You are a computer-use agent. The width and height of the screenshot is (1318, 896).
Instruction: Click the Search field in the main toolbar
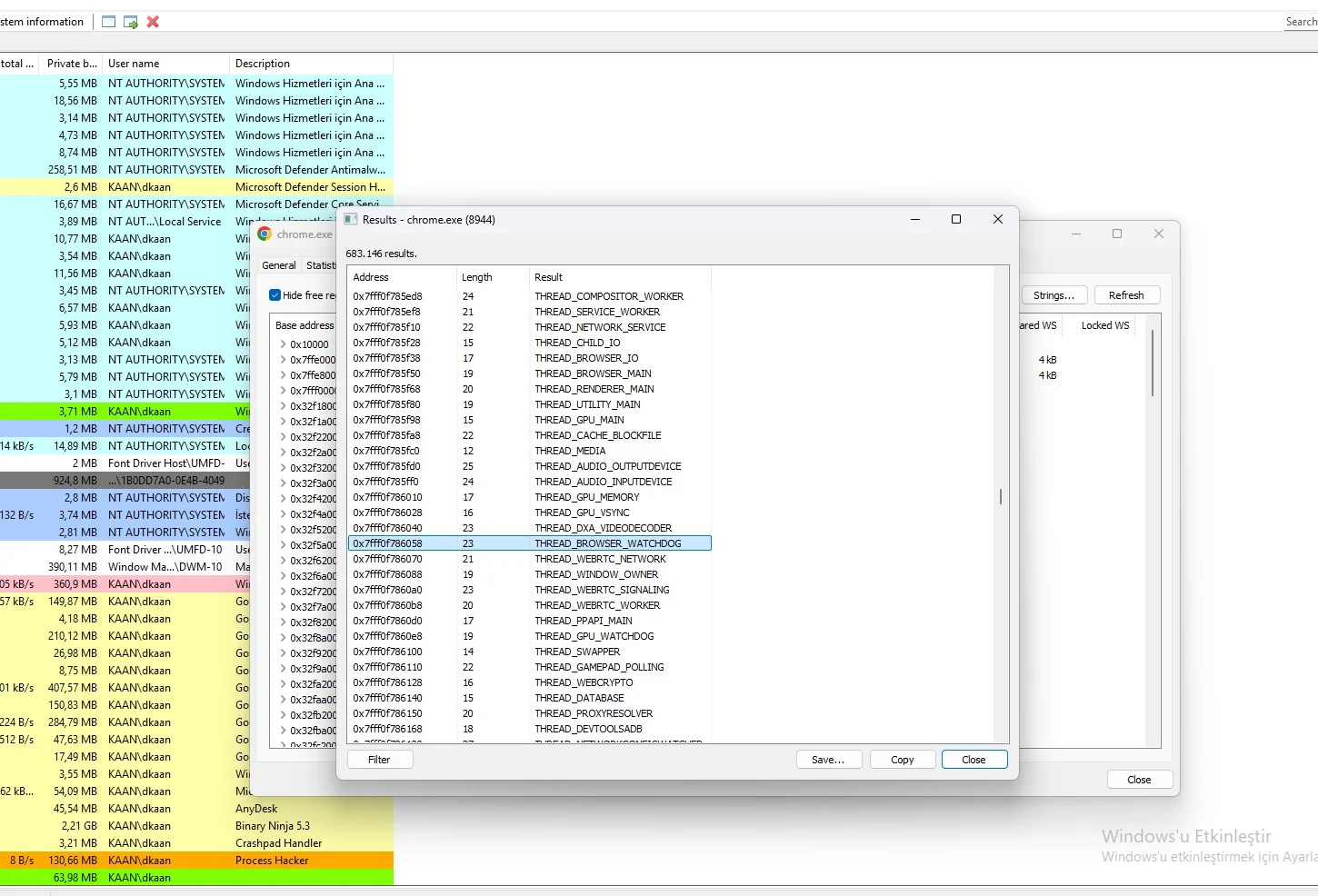1301,22
